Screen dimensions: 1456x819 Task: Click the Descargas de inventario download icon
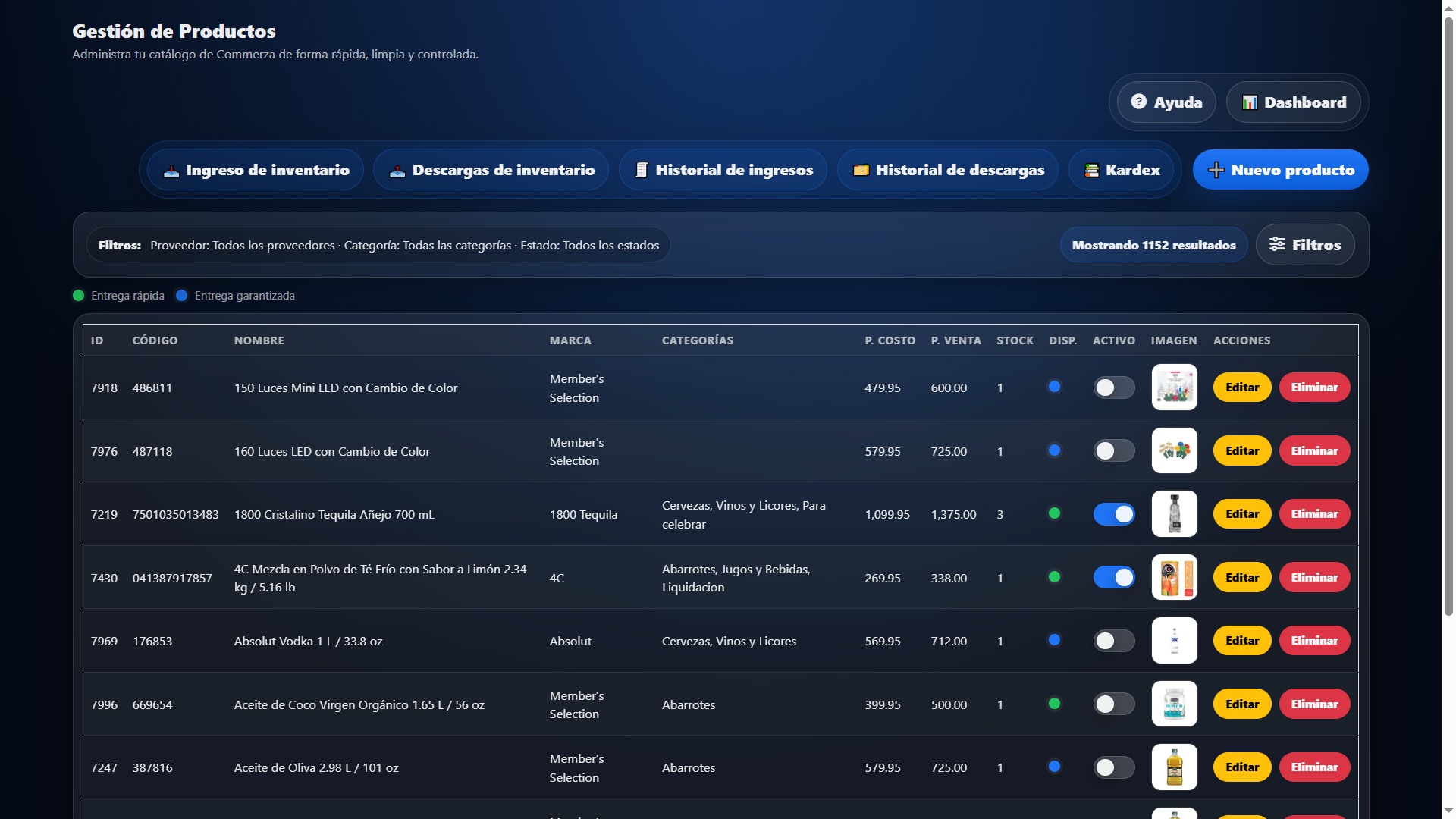click(396, 170)
